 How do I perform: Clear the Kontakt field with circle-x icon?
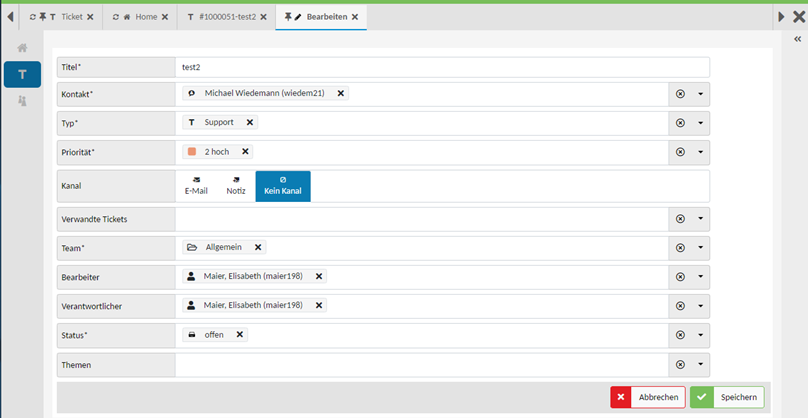click(x=680, y=94)
